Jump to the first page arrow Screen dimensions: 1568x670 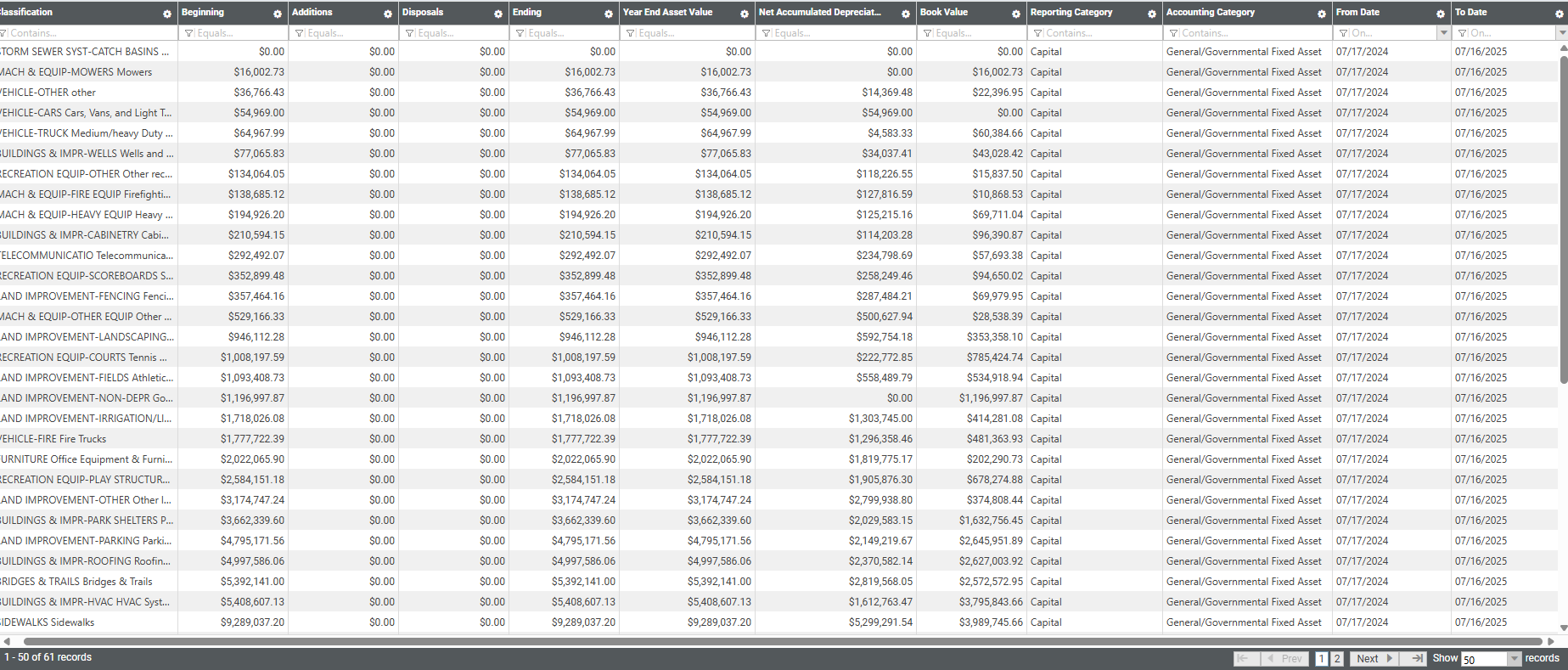point(1246,658)
